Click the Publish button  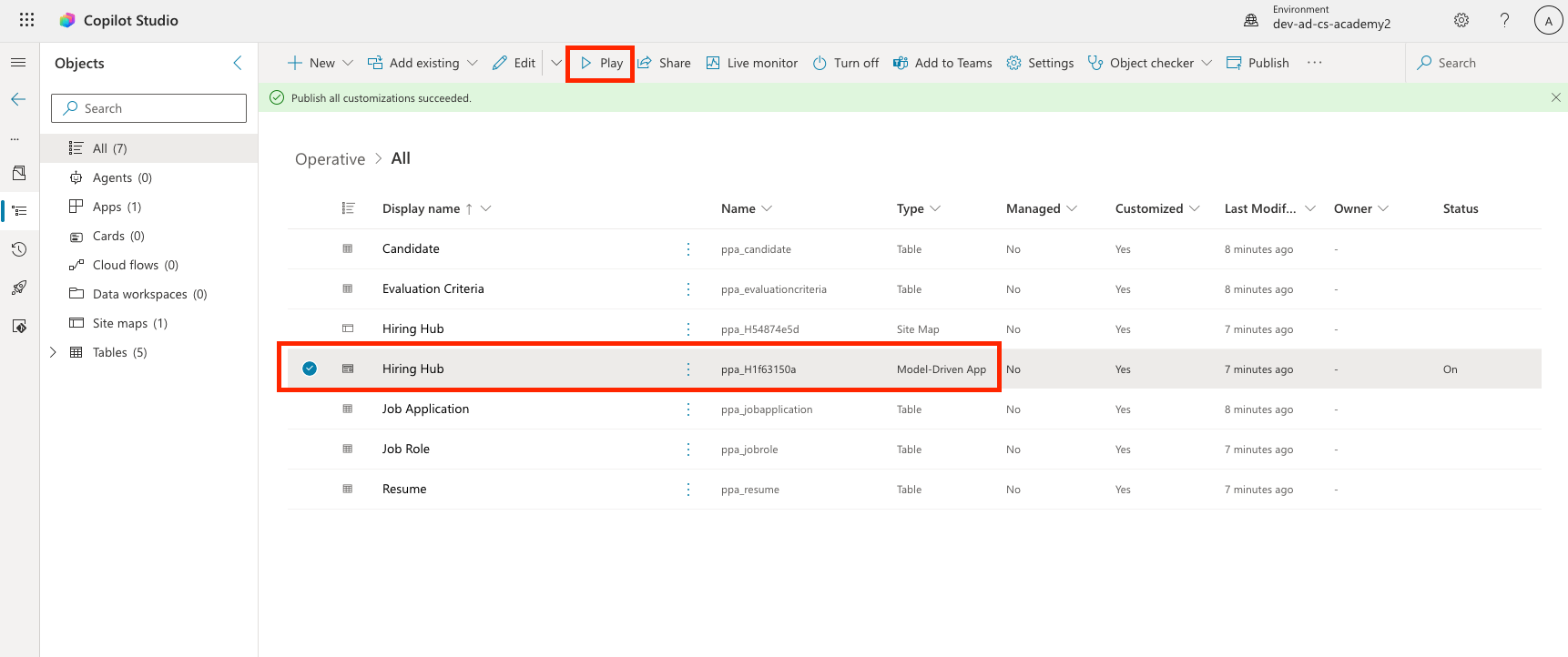pos(1257,63)
